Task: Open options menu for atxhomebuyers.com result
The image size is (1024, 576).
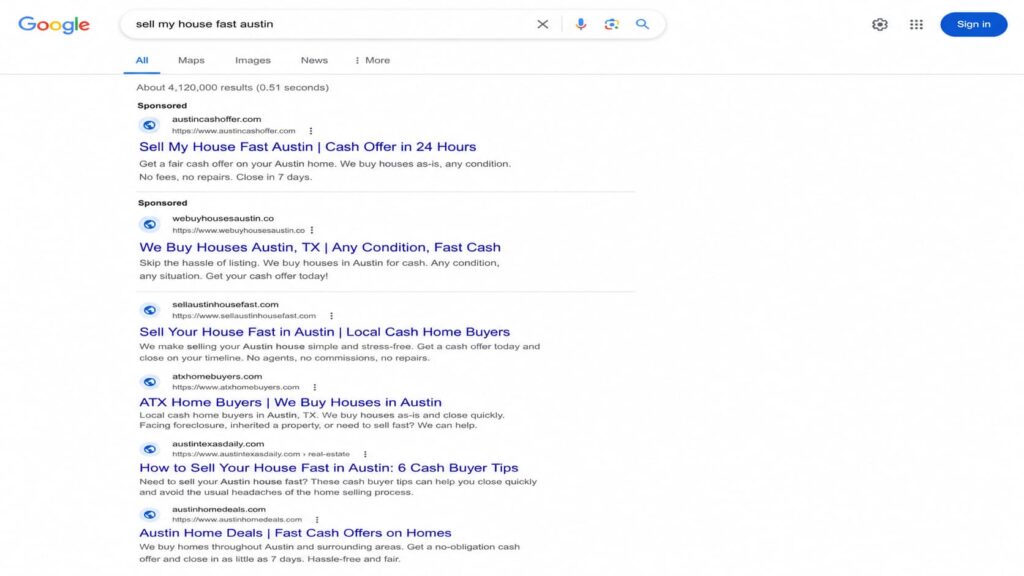Action: pos(315,387)
